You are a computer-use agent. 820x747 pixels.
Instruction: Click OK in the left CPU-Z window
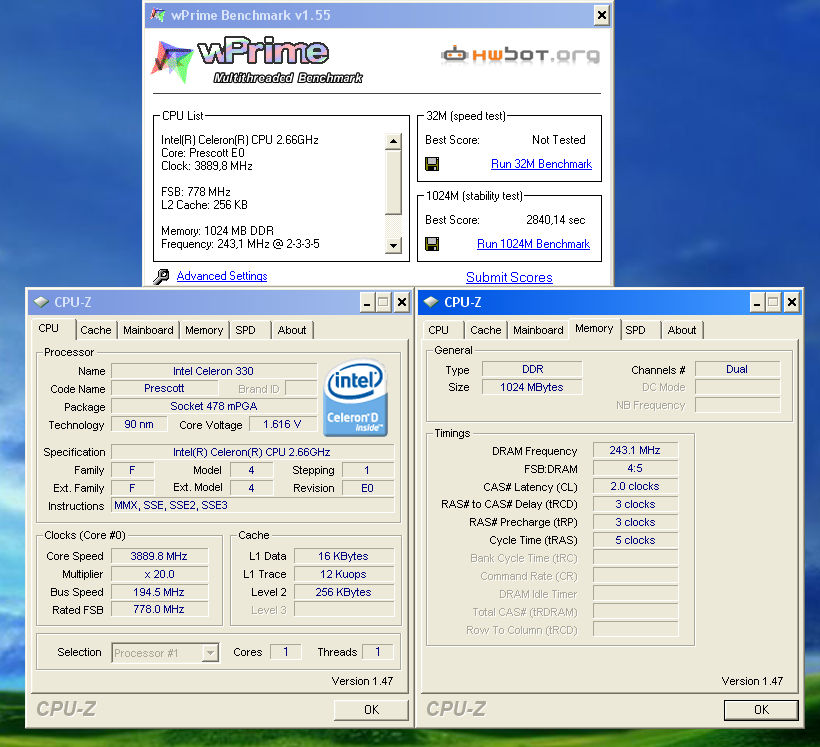click(371, 710)
